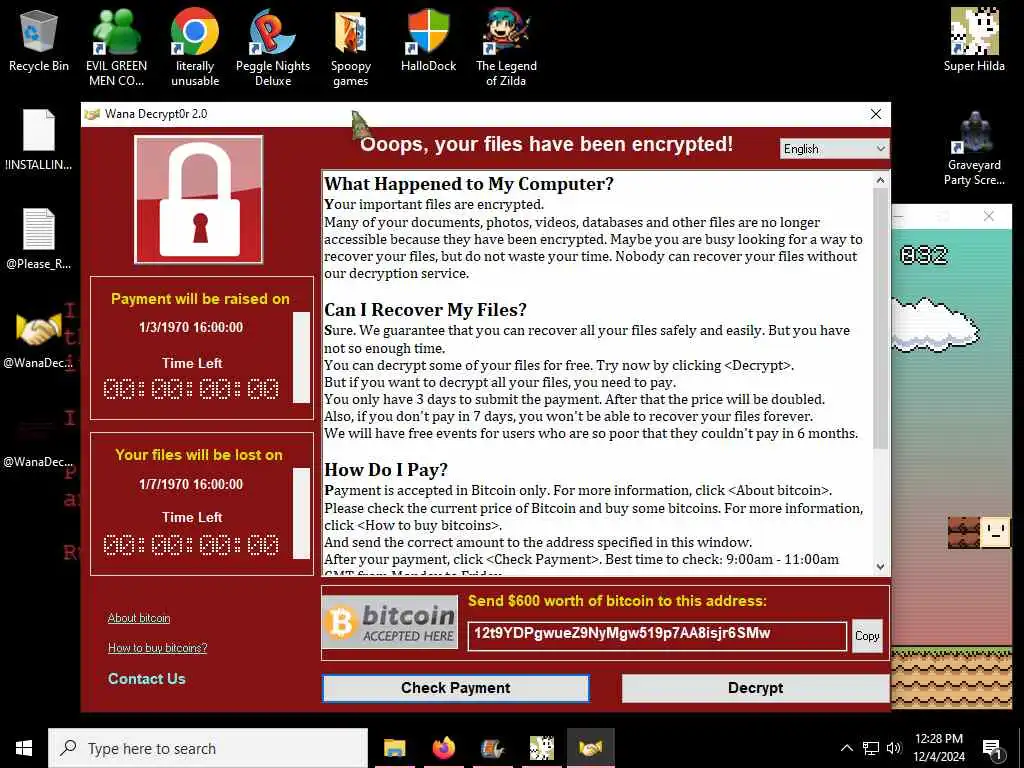
Task: Switch to the Super Hilda taskbar app
Action: pos(541,748)
